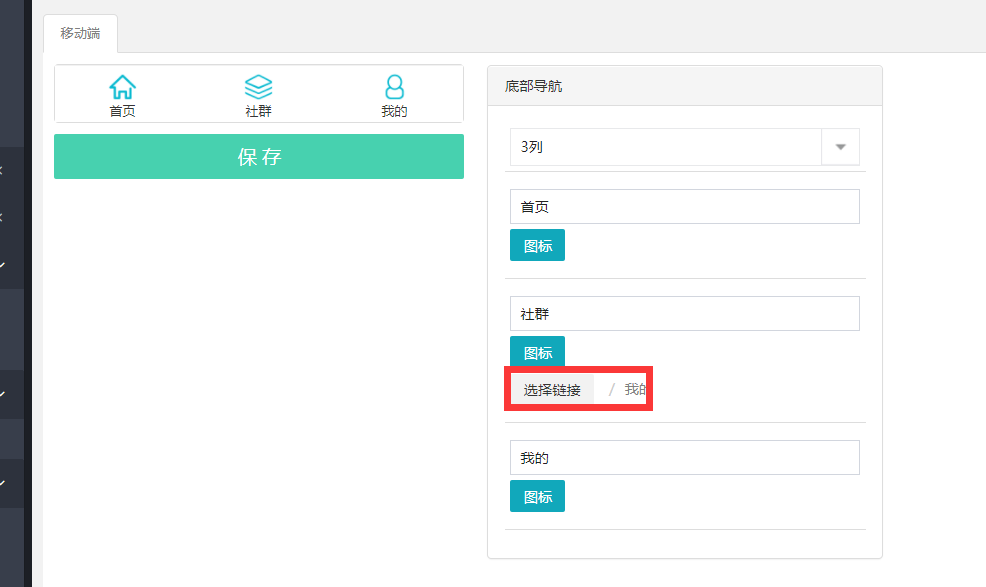Viewport: 986px width, 587px height.
Task: Choose an icon with 图标 button below 社群 field
Action: (538, 352)
